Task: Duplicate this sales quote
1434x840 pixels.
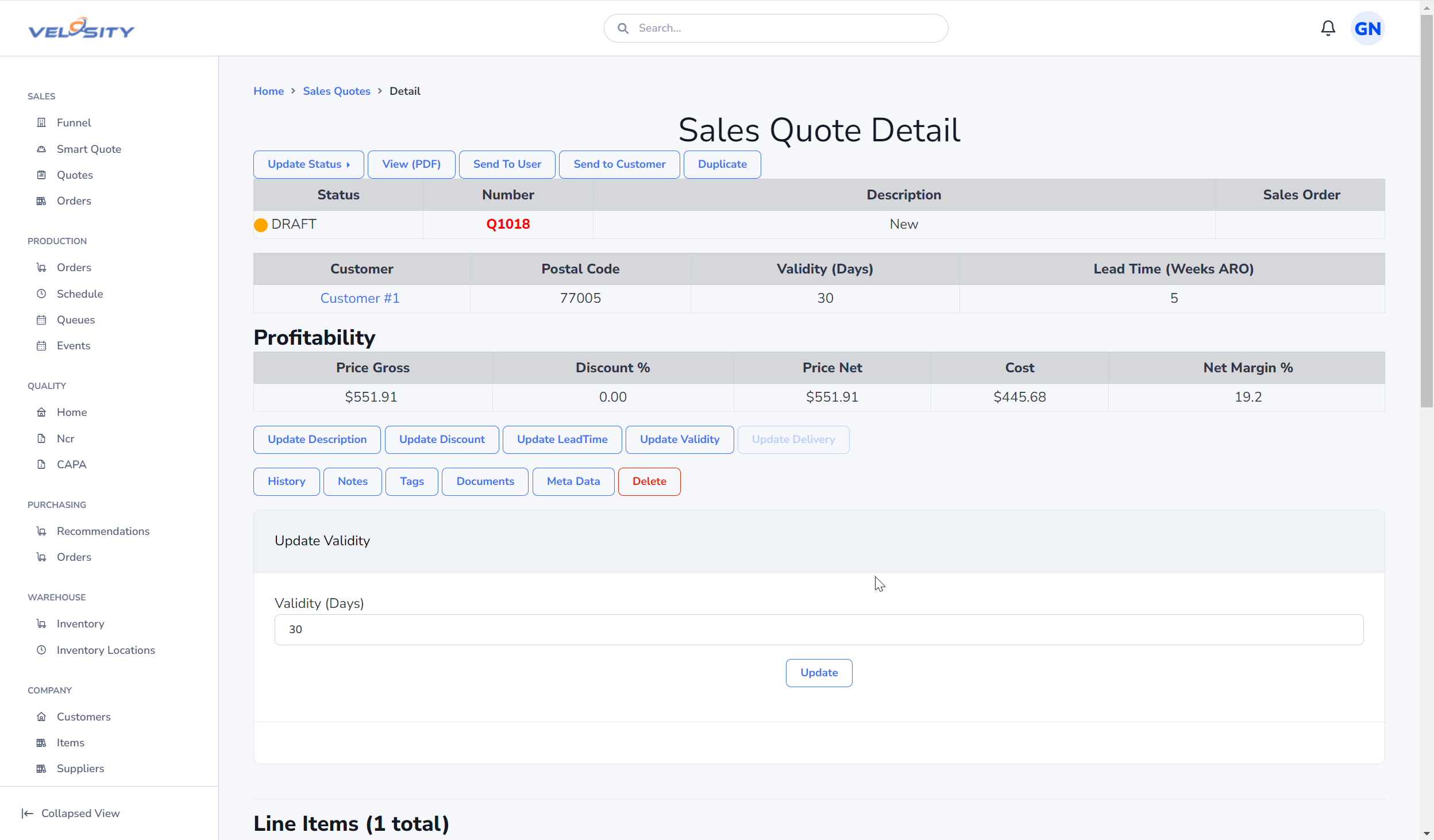Action: click(x=722, y=164)
